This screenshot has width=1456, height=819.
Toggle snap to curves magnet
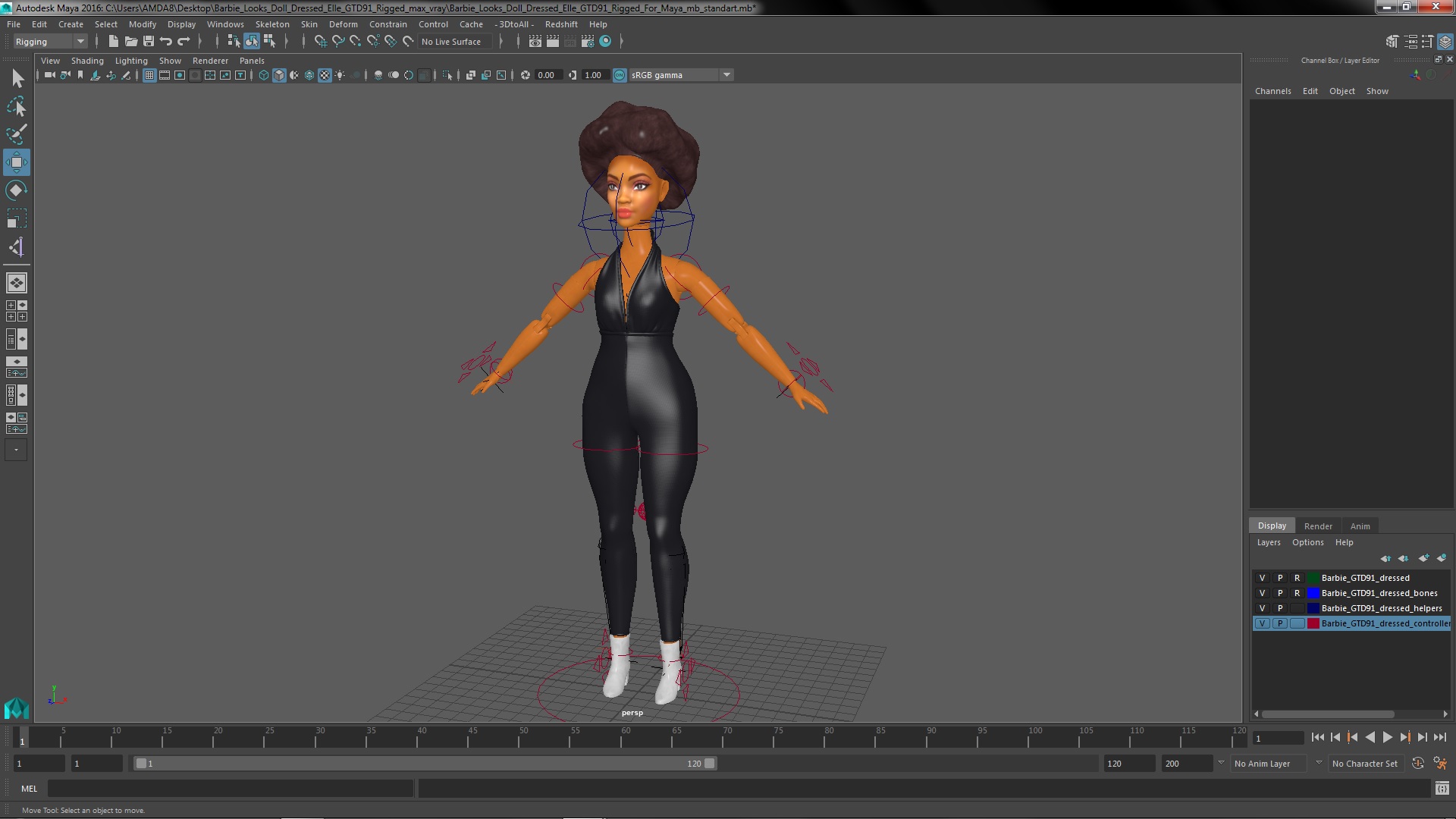338,41
